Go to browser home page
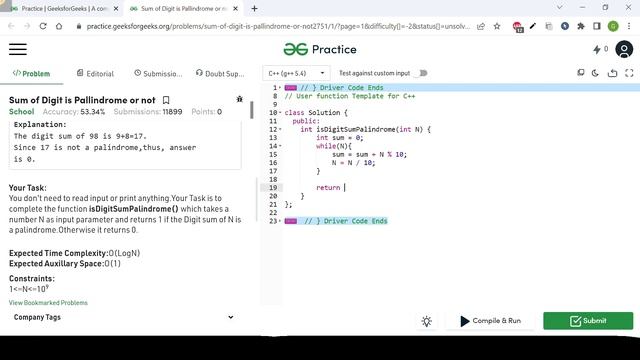The height and width of the screenshot is (360, 640). pos(59,26)
